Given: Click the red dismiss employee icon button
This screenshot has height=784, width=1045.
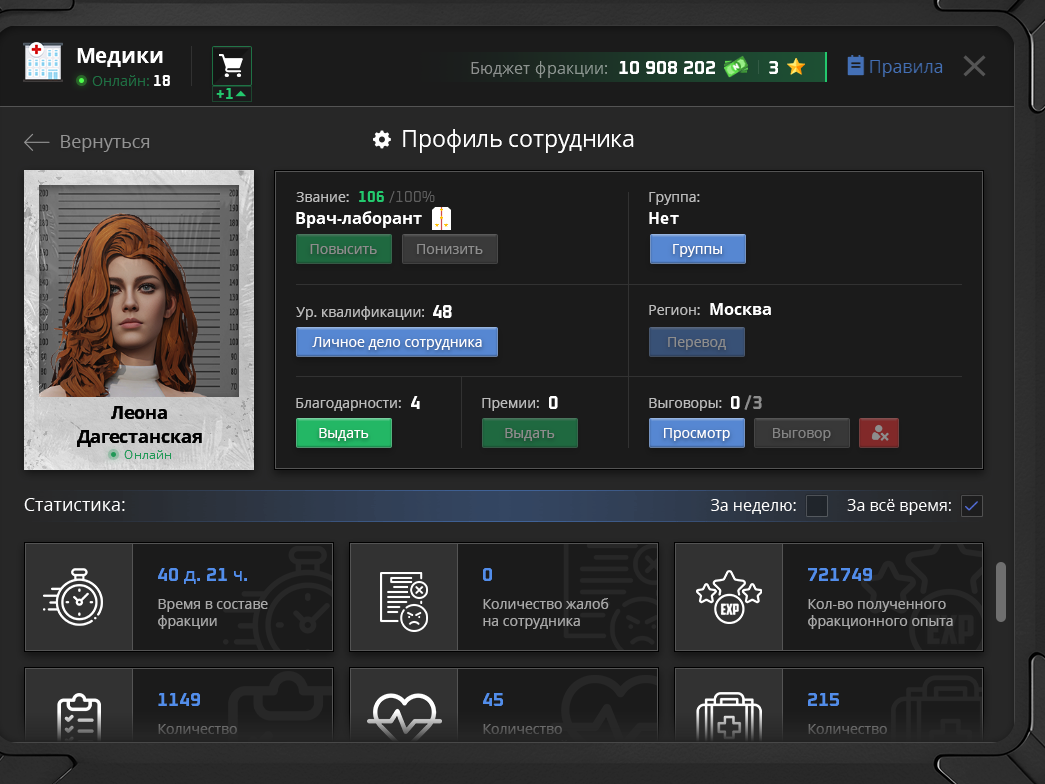Looking at the screenshot, I should (x=879, y=433).
